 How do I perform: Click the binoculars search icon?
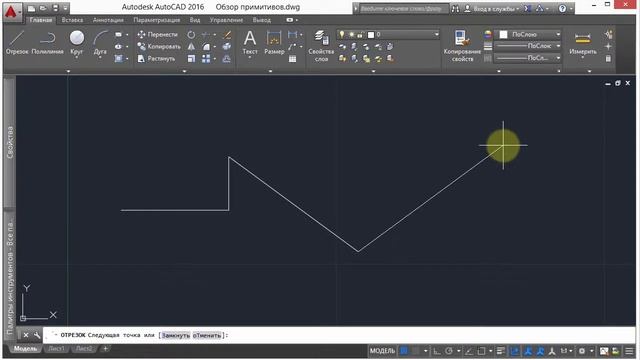[456, 9]
